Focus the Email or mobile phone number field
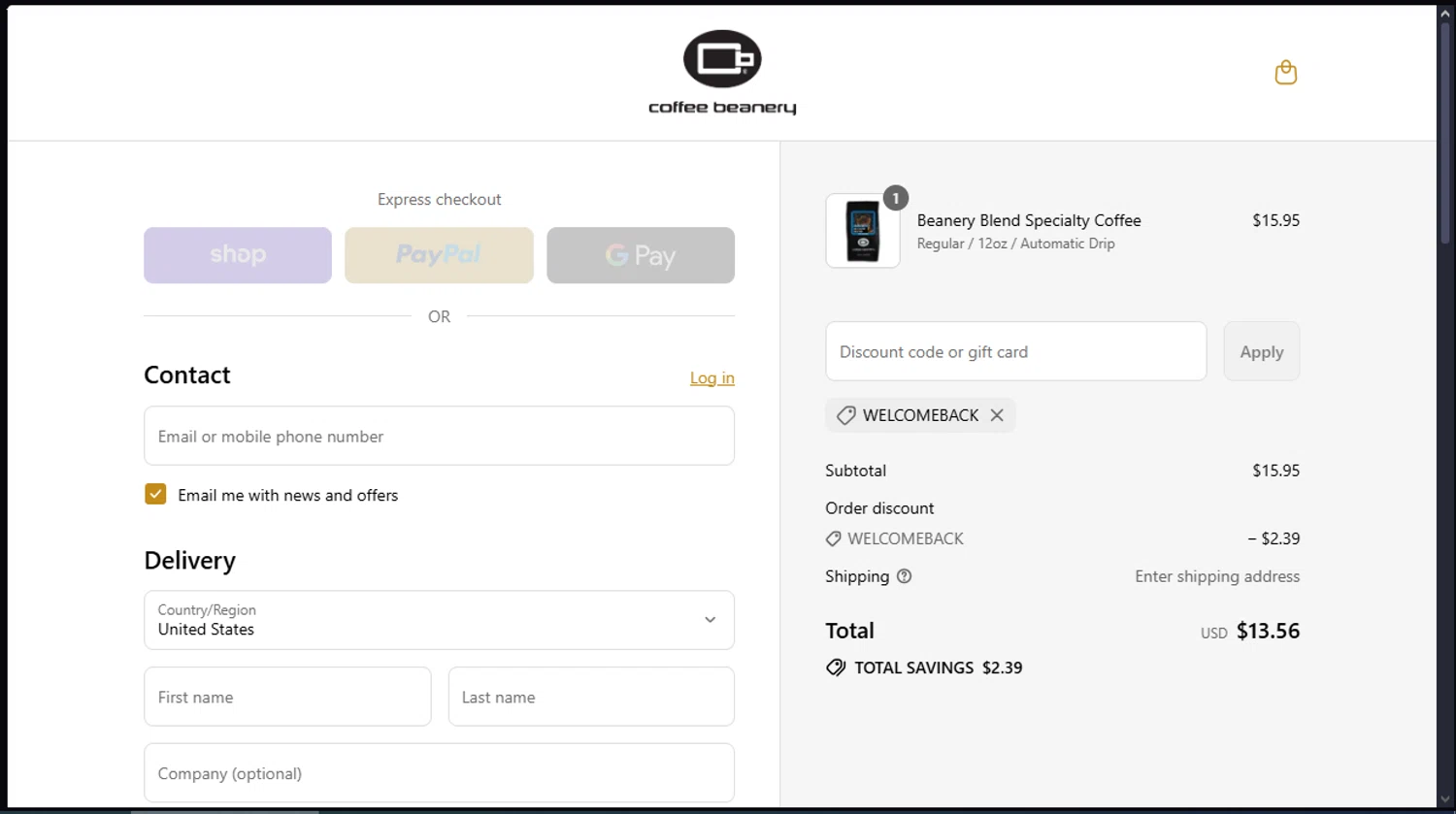Viewport: 1456px width, 814px height. [x=439, y=436]
